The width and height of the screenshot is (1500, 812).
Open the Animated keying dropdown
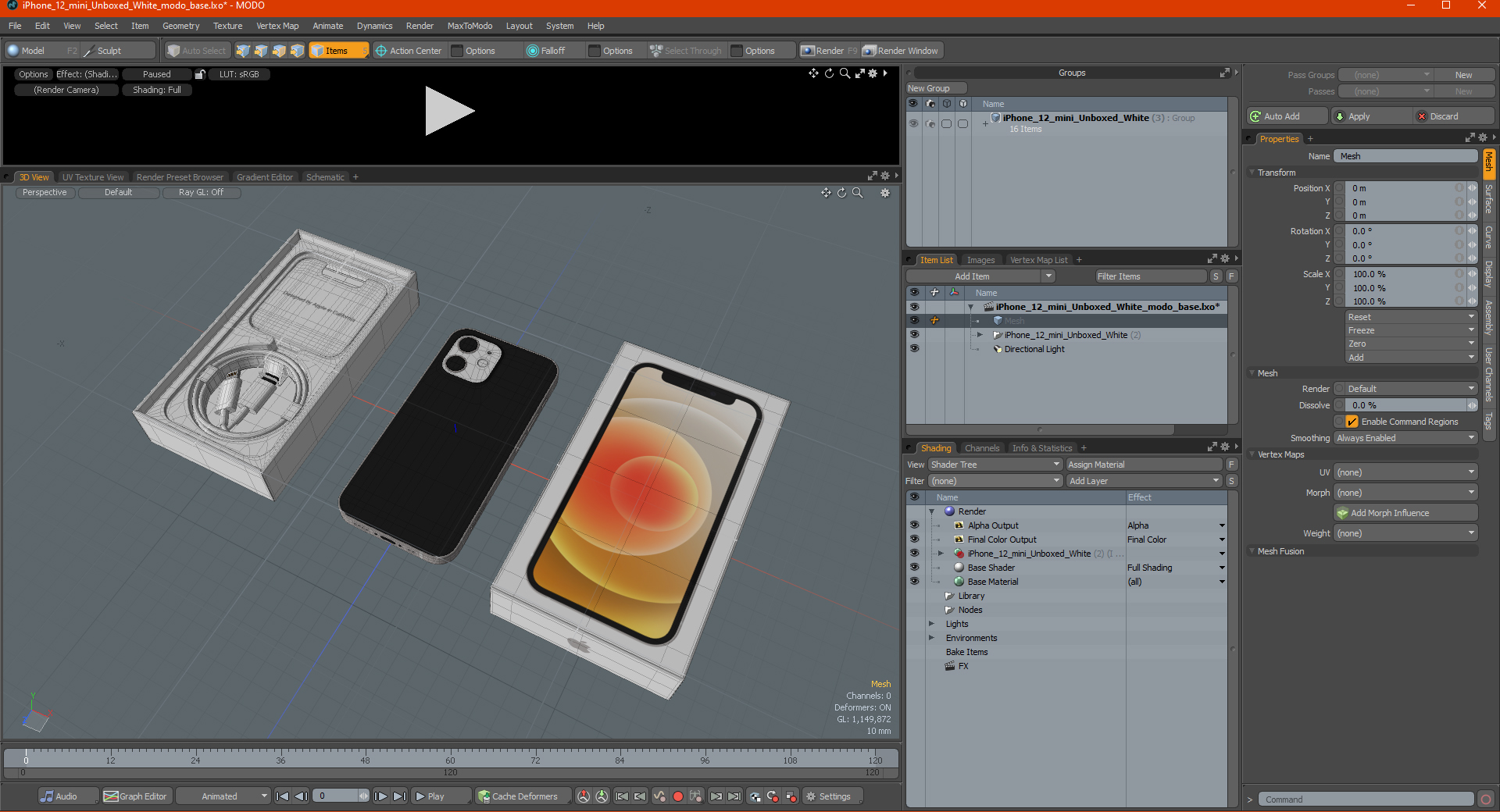(223, 796)
